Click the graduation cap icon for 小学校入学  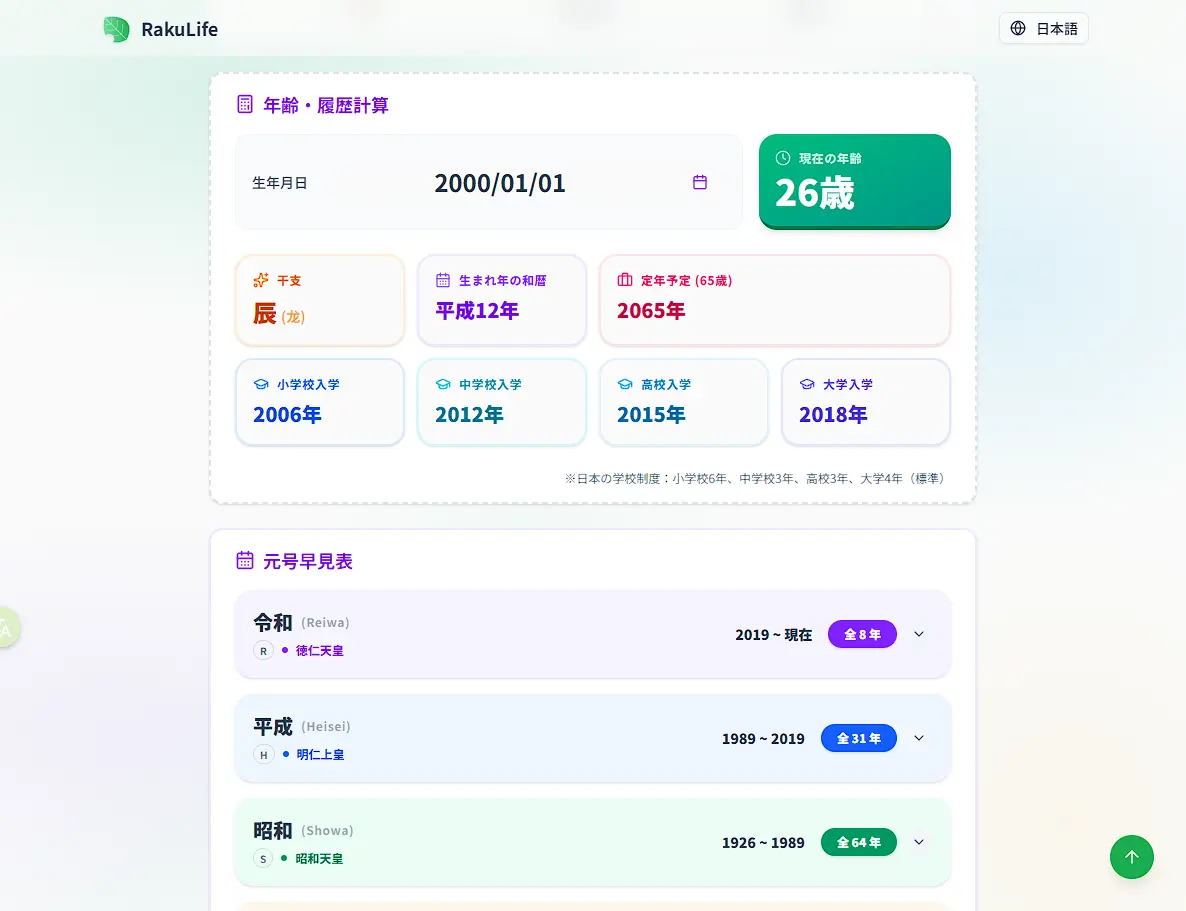[261, 384]
